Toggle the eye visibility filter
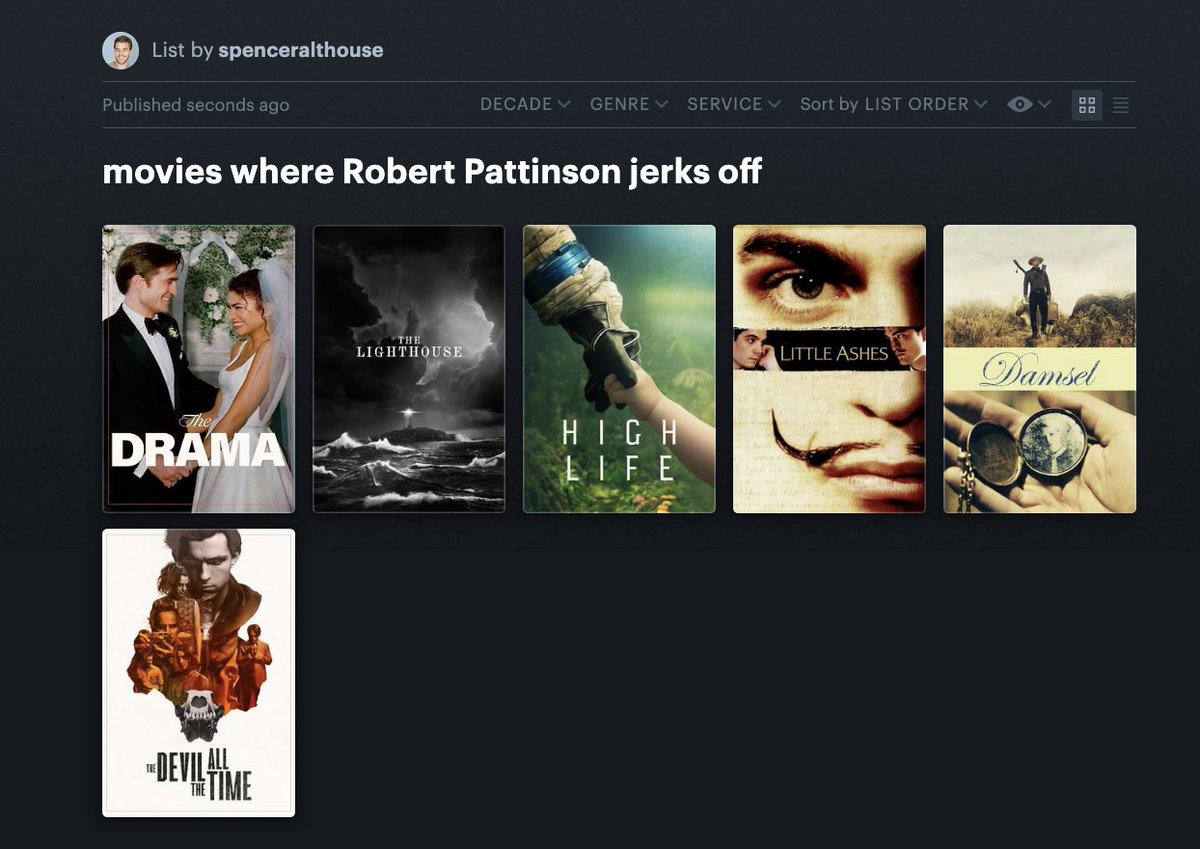 coord(1029,104)
